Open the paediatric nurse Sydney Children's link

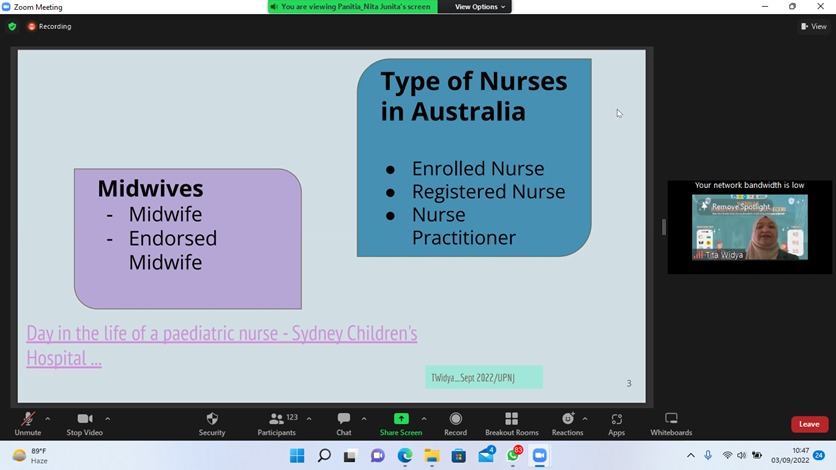click(221, 334)
